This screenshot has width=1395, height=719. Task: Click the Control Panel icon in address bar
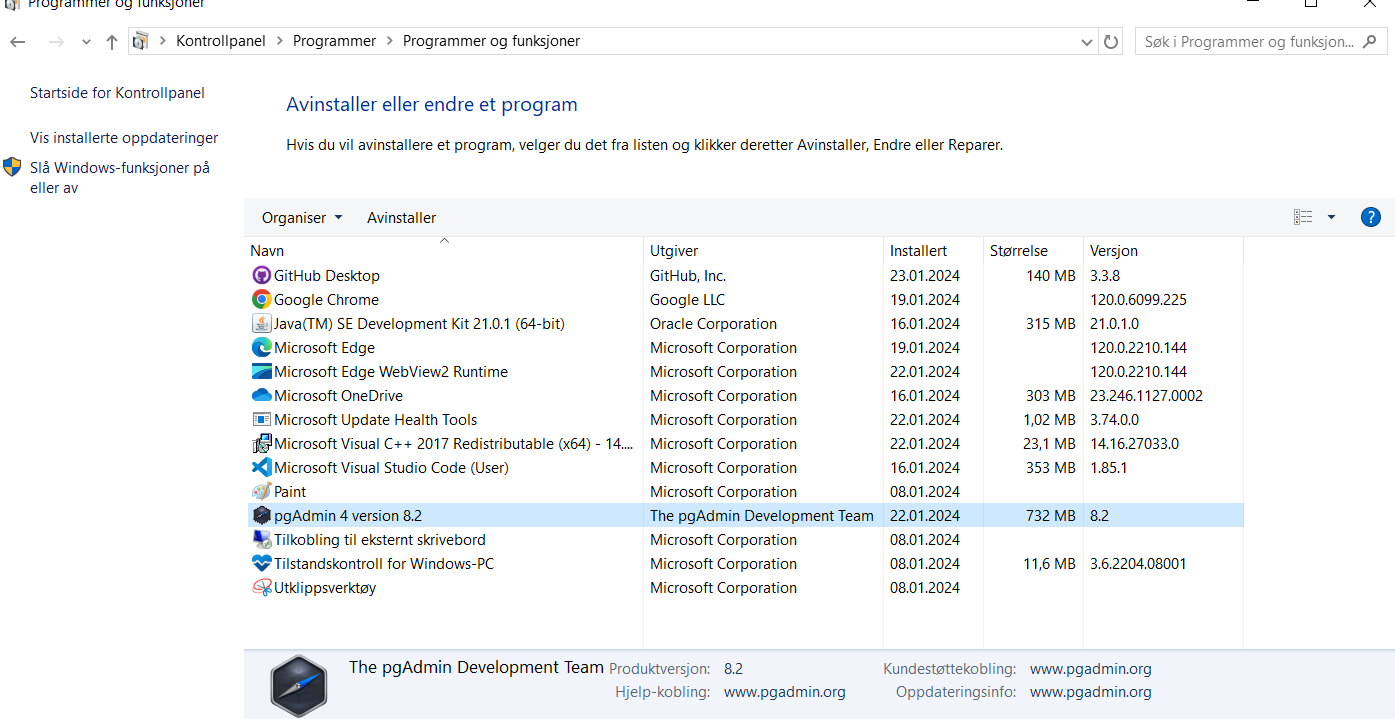pos(141,41)
